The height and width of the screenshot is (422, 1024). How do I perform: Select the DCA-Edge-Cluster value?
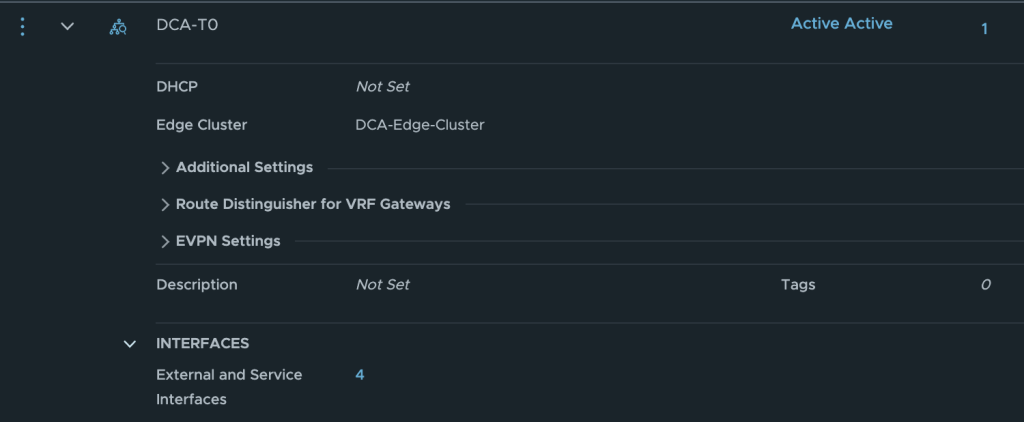point(420,125)
